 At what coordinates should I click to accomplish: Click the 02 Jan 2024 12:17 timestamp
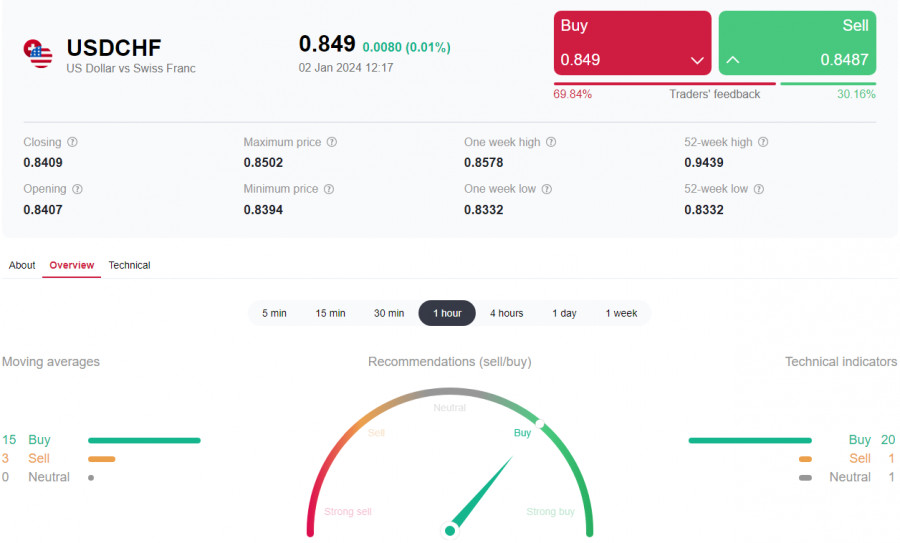346,68
